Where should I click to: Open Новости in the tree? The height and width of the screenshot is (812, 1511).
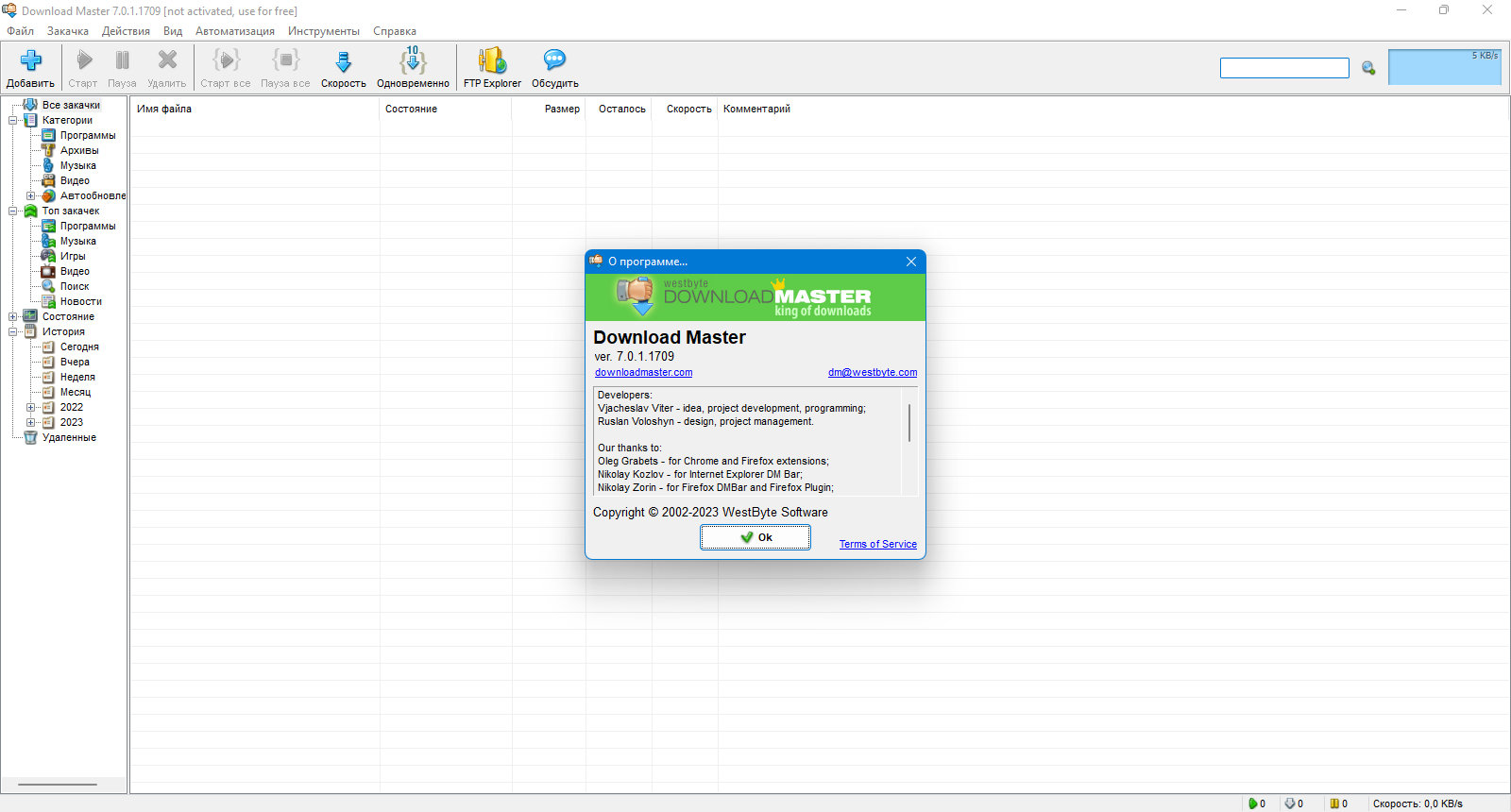click(x=81, y=301)
